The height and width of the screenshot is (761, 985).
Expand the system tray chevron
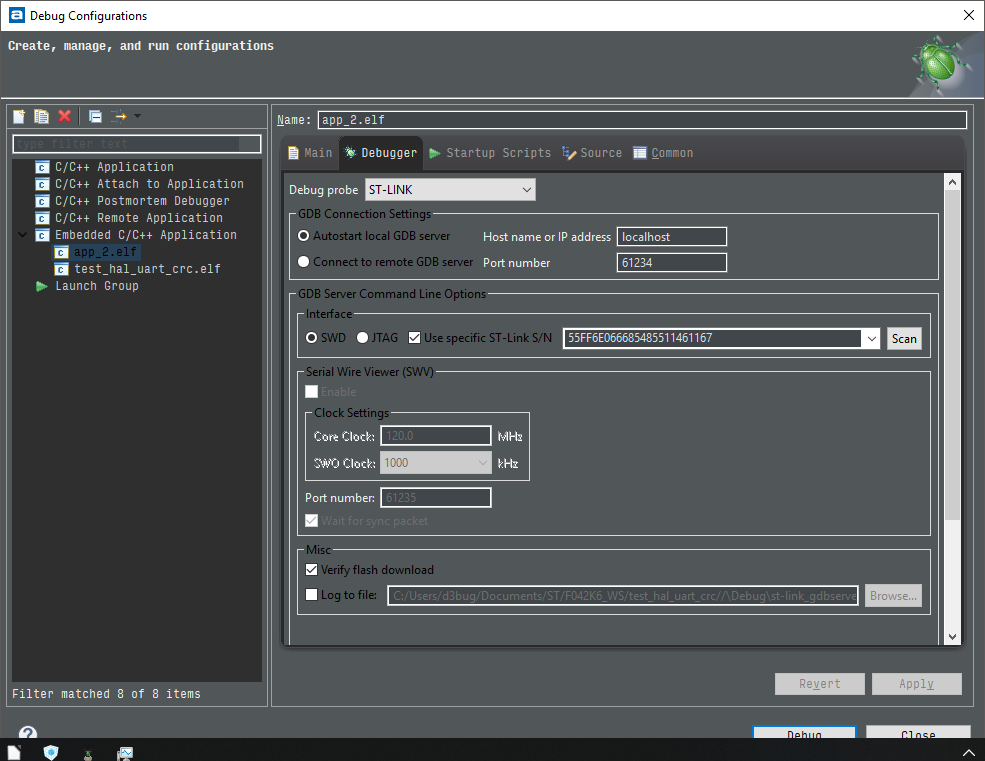pyautogui.click(x=969, y=753)
